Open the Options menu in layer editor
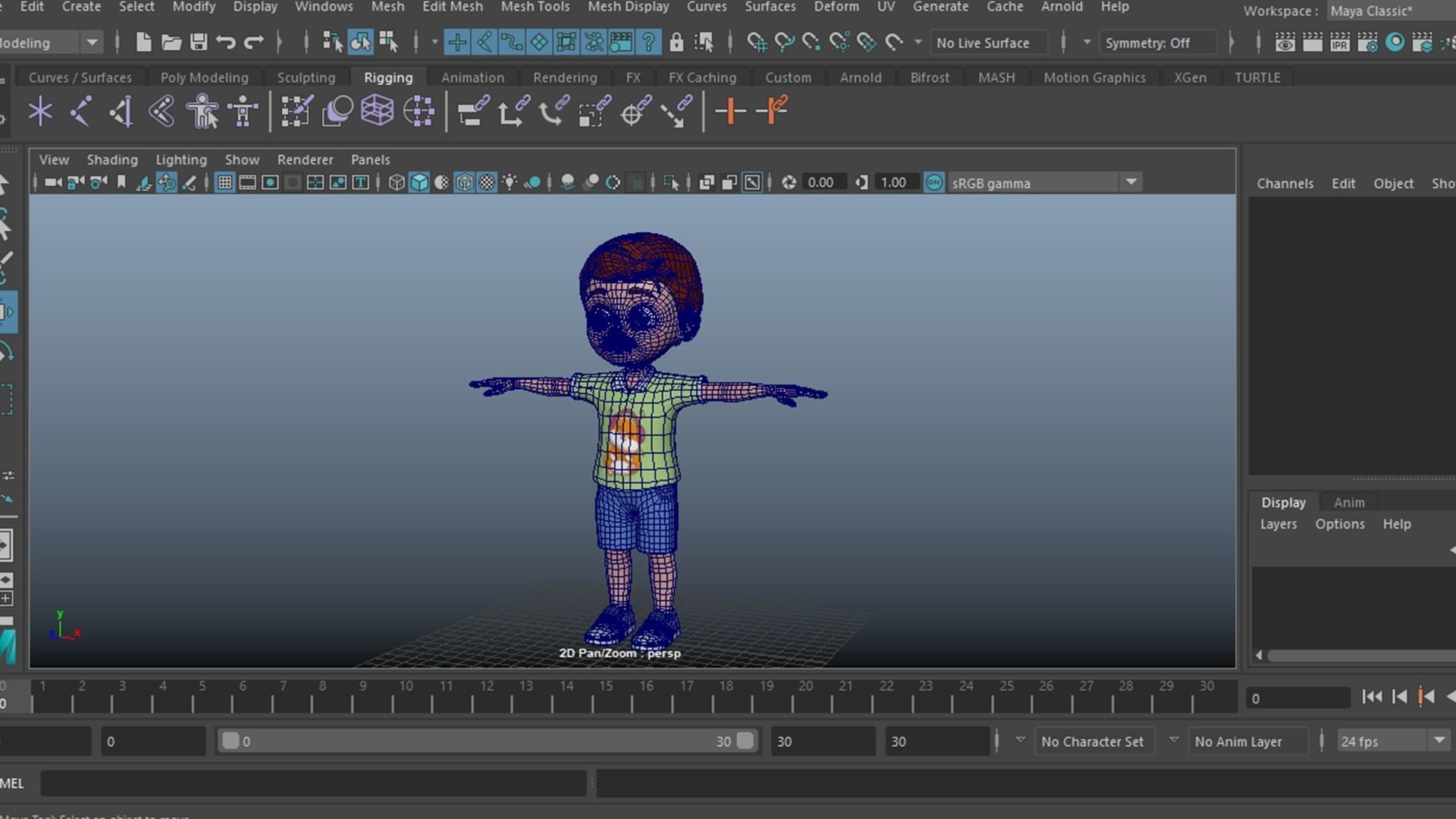This screenshot has width=1456, height=819. pos(1340,524)
